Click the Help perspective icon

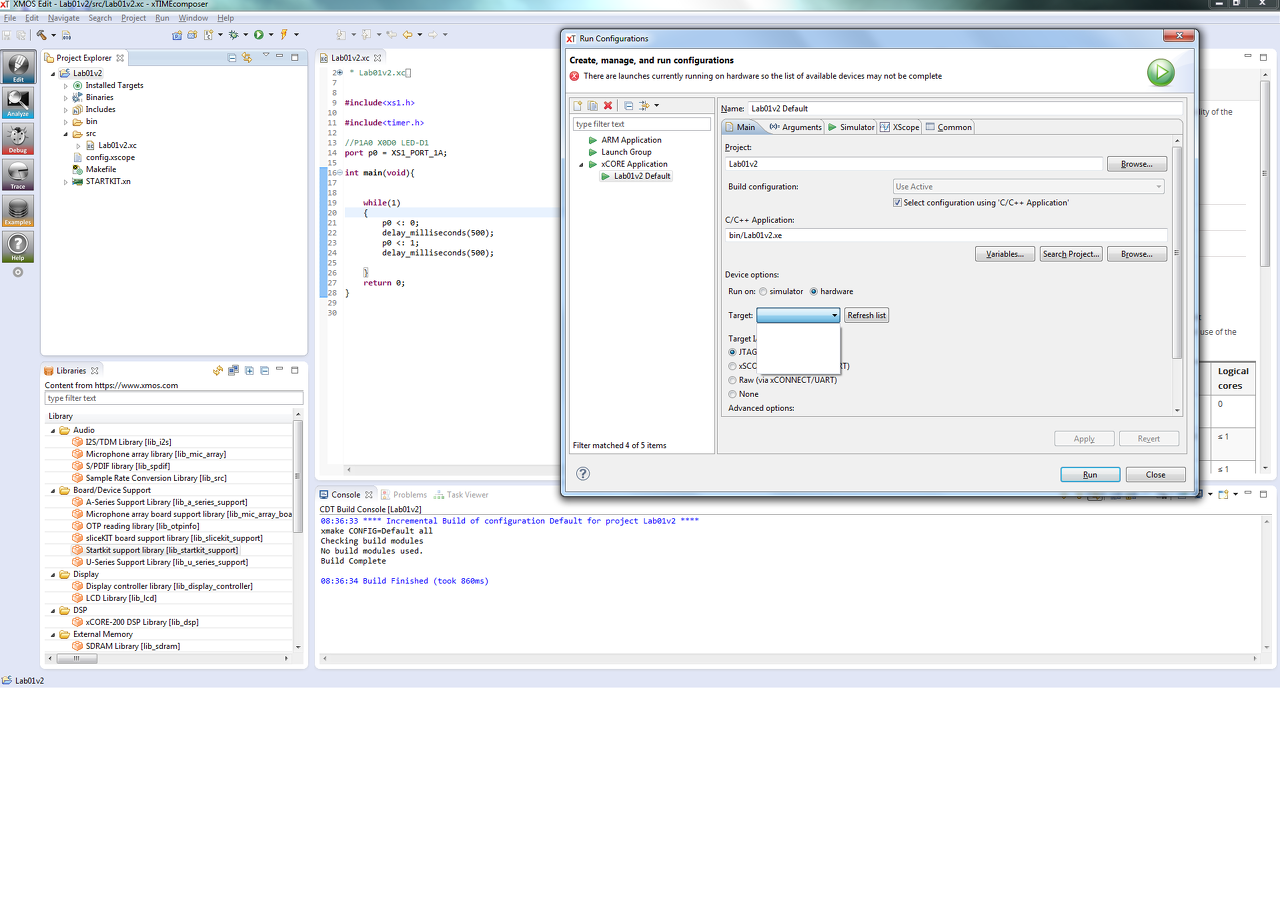point(19,247)
